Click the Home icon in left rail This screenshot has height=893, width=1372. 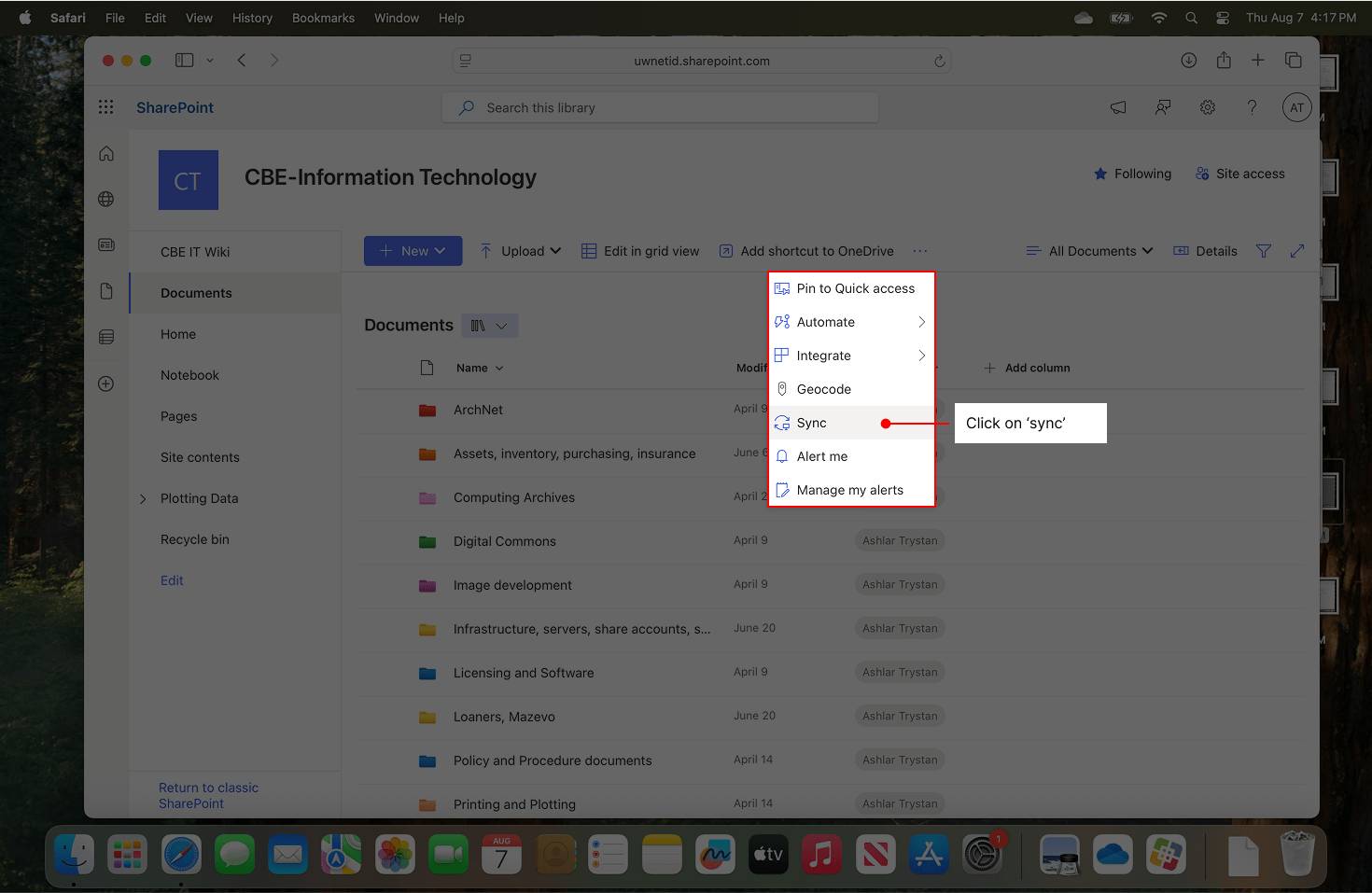tap(105, 152)
